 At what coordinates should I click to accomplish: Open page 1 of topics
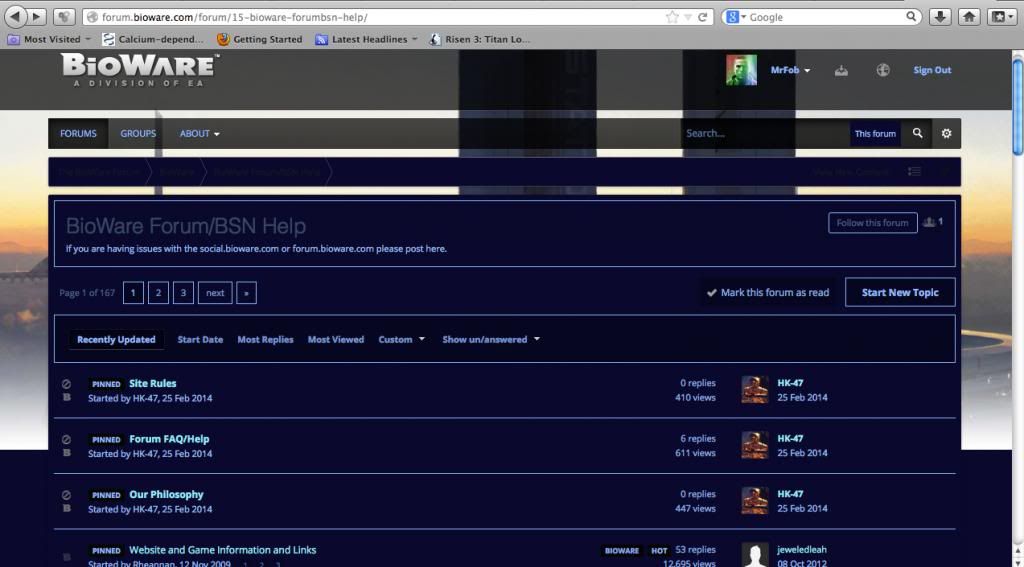133,293
